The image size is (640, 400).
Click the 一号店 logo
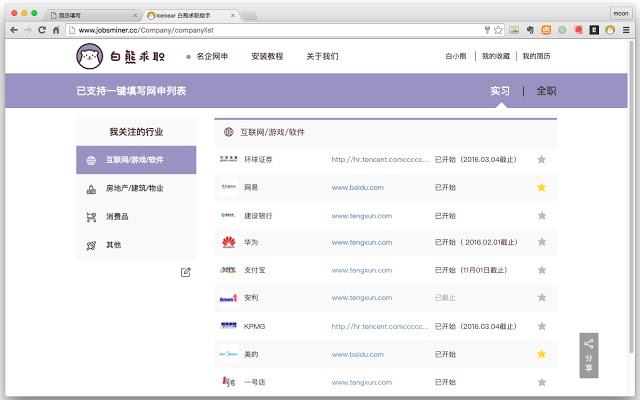tap(228, 382)
